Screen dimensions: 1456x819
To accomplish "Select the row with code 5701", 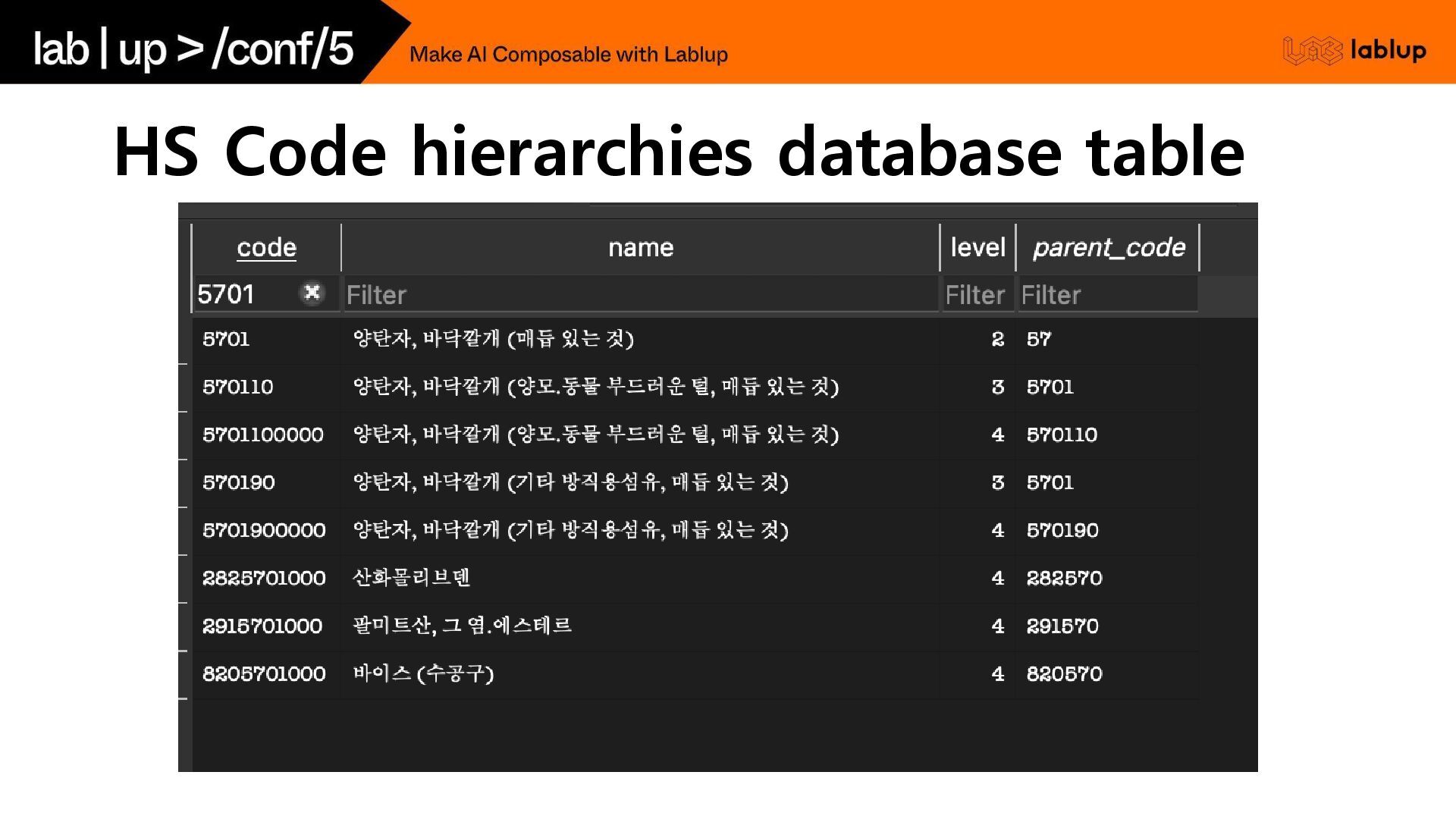I will (226, 339).
